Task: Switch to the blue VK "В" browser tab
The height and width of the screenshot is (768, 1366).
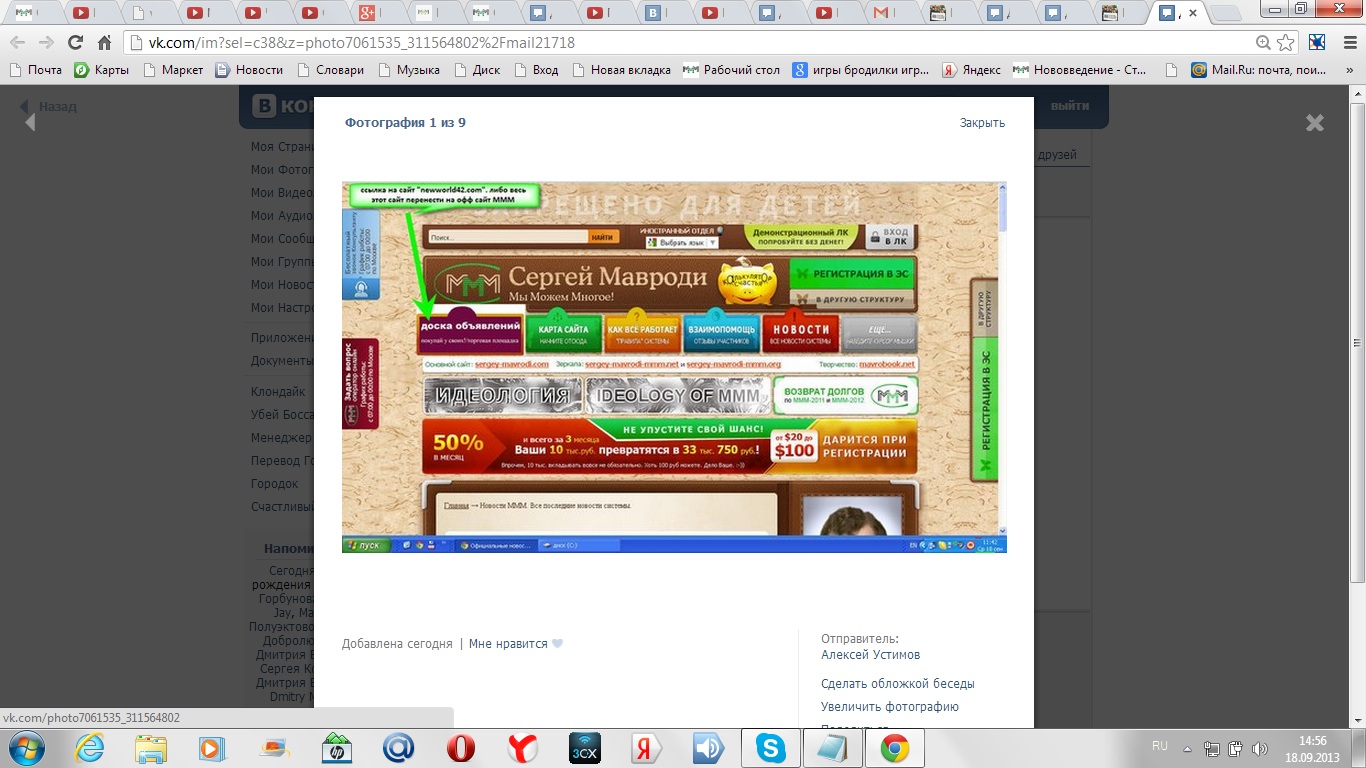Action: [659, 13]
